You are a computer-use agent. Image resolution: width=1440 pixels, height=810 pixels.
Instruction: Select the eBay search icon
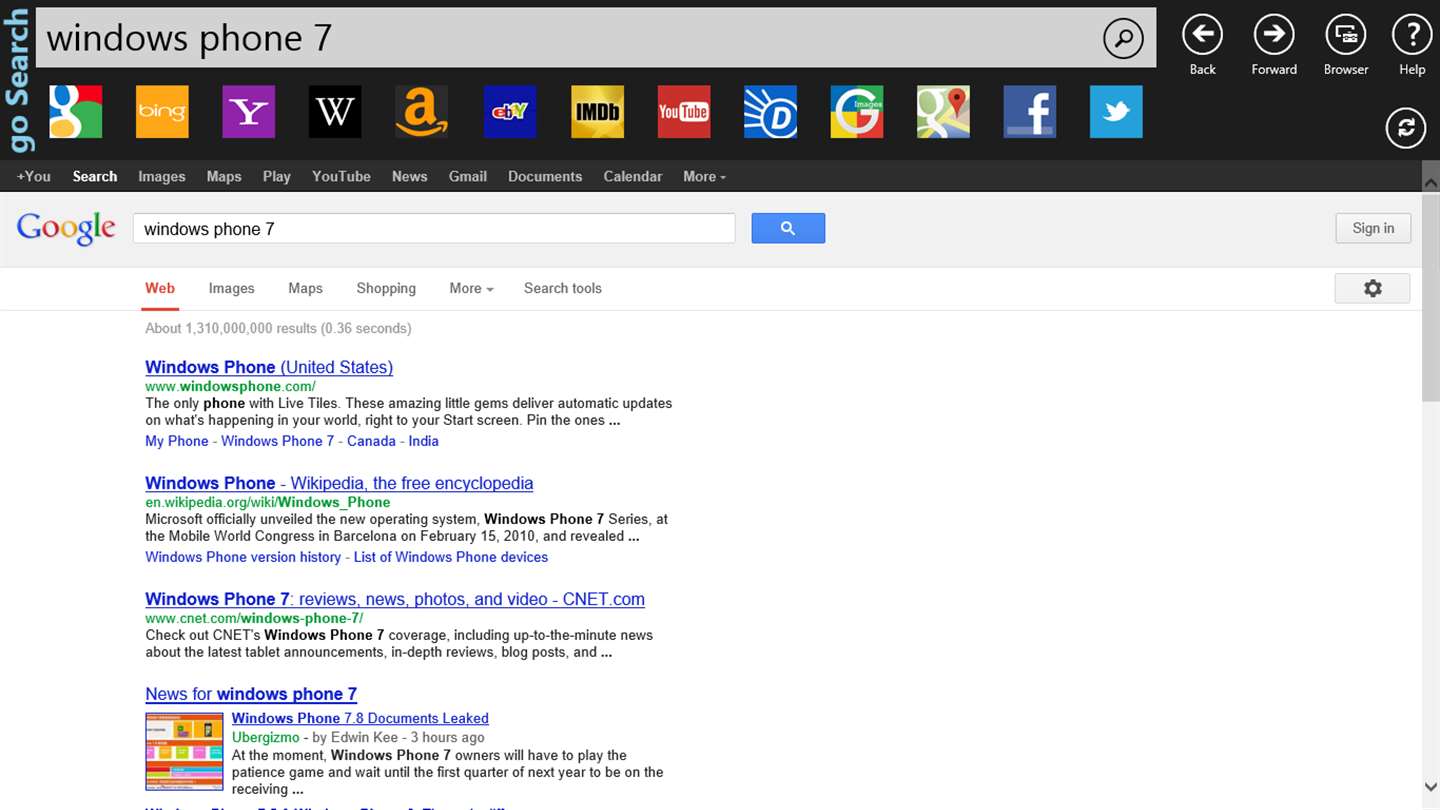tap(510, 112)
